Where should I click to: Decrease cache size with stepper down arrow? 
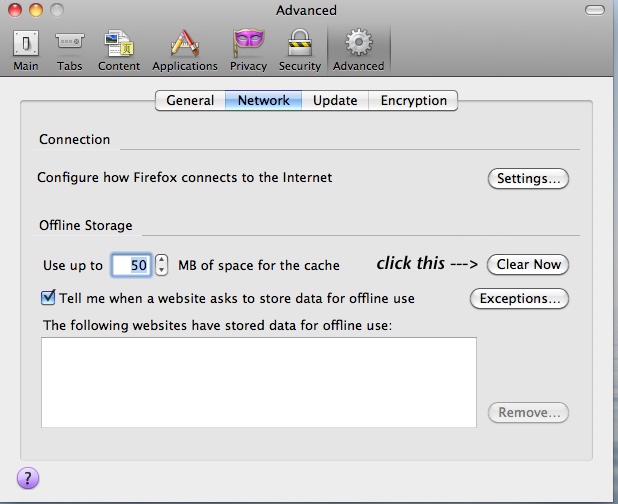pyautogui.click(x=161, y=270)
